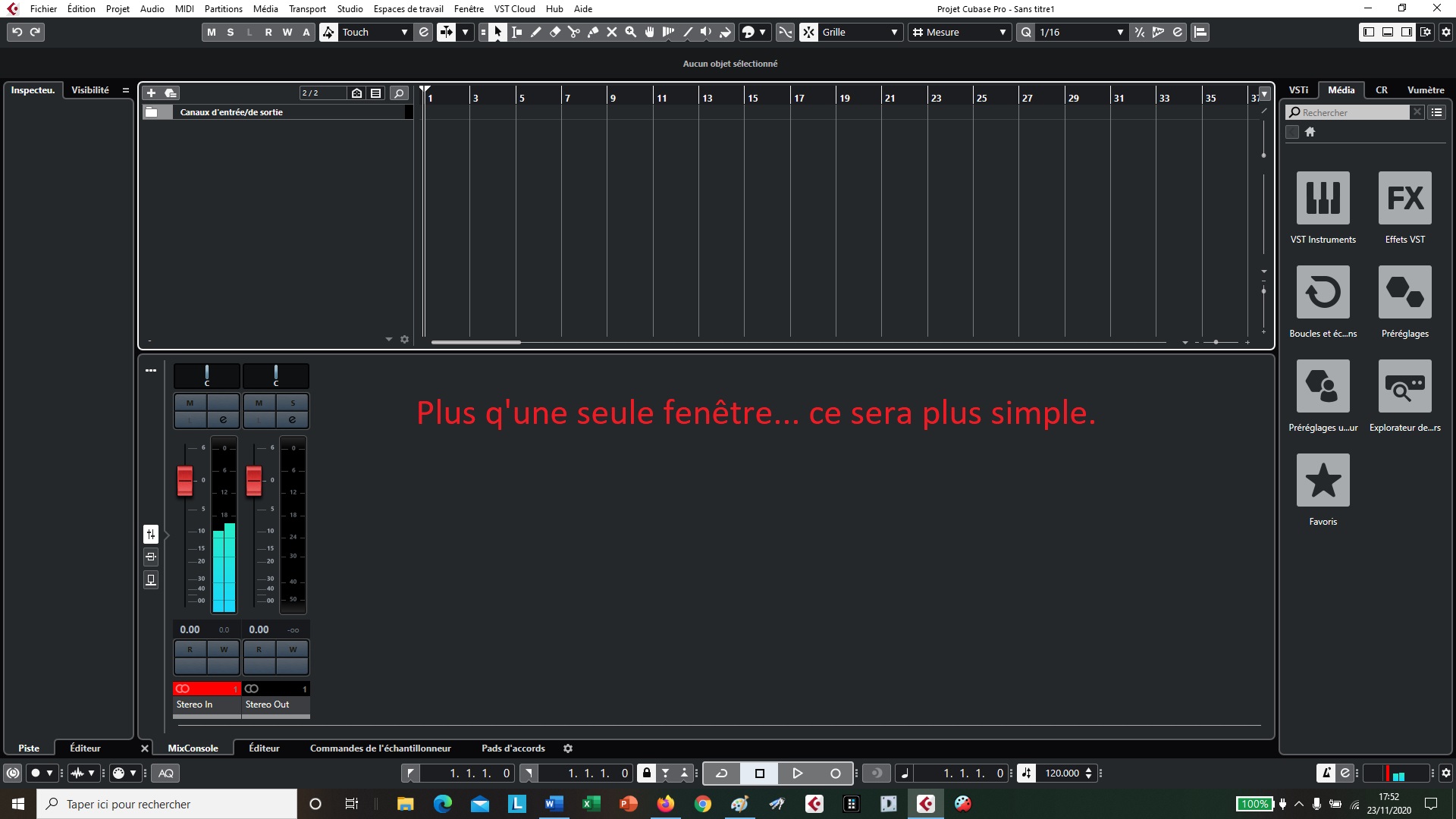Mute the Stereo In channel
This screenshot has width=1456, height=819.
(x=189, y=403)
